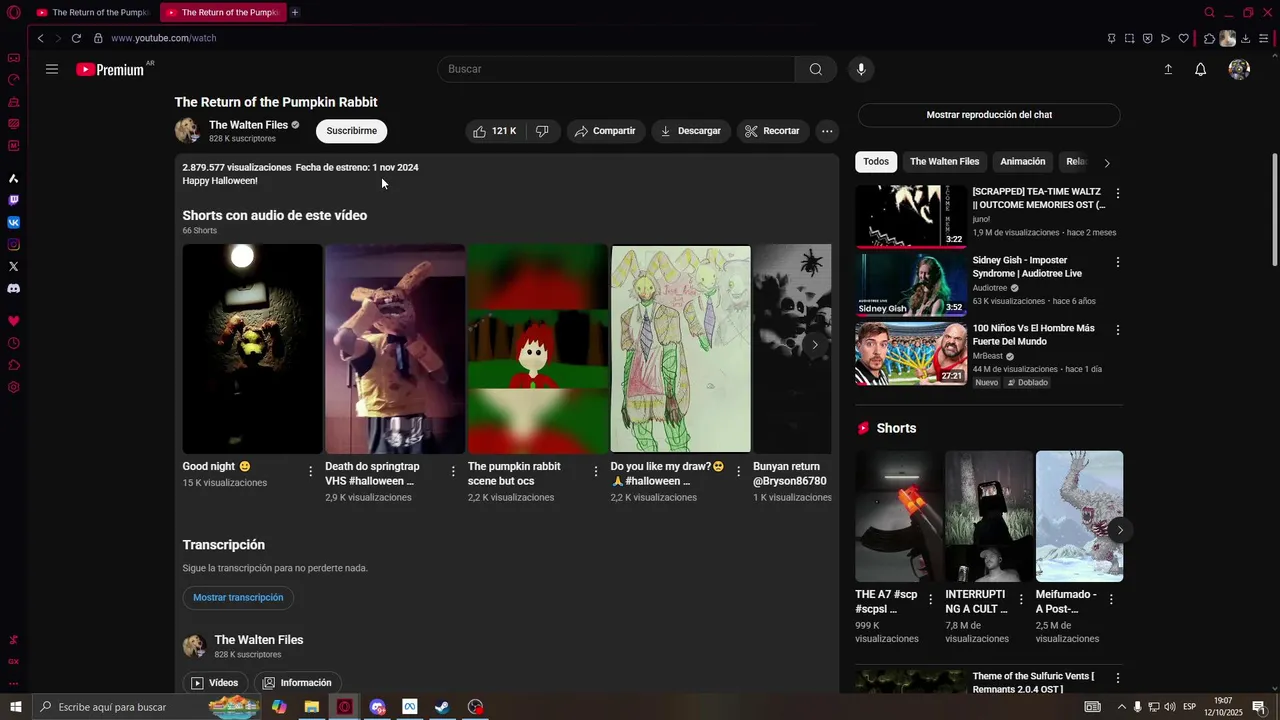Click the Descargar download button
The image size is (1280, 720).
(x=690, y=131)
